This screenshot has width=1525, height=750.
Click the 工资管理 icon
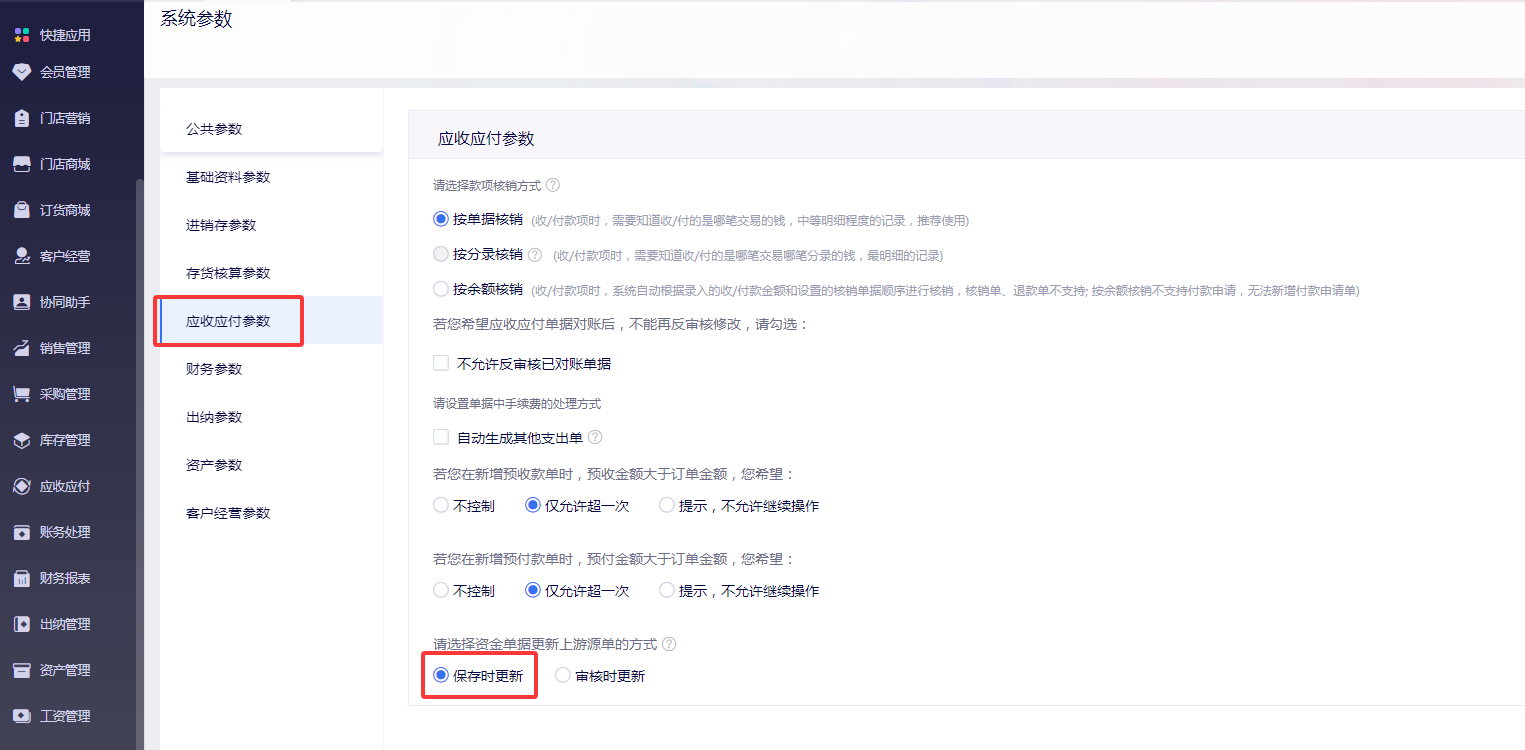(22, 716)
